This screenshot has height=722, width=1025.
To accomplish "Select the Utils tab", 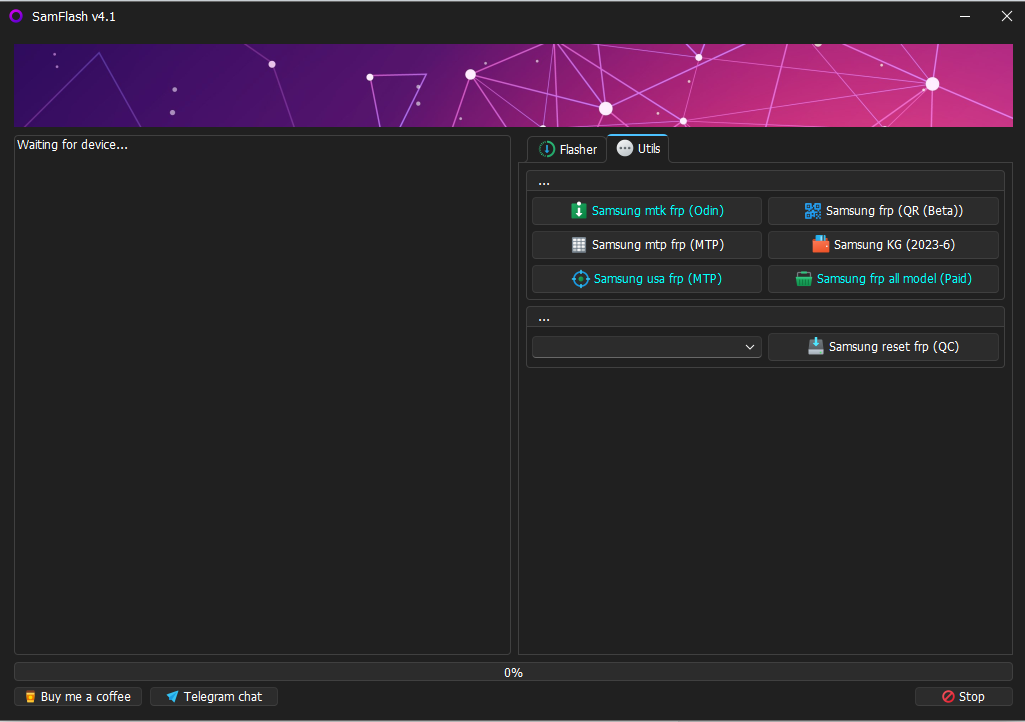I will (638, 148).
